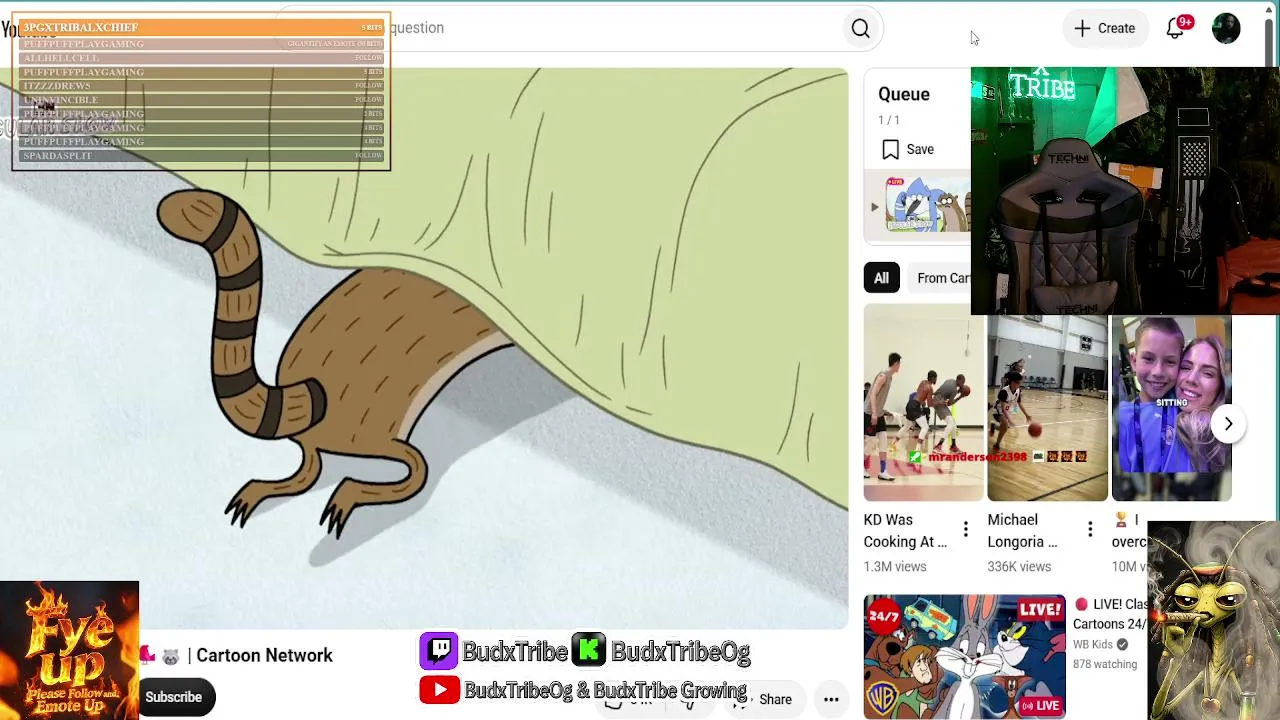1280x720 pixels.
Task: Show next shorts with the right arrow
Action: [1228, 424]
